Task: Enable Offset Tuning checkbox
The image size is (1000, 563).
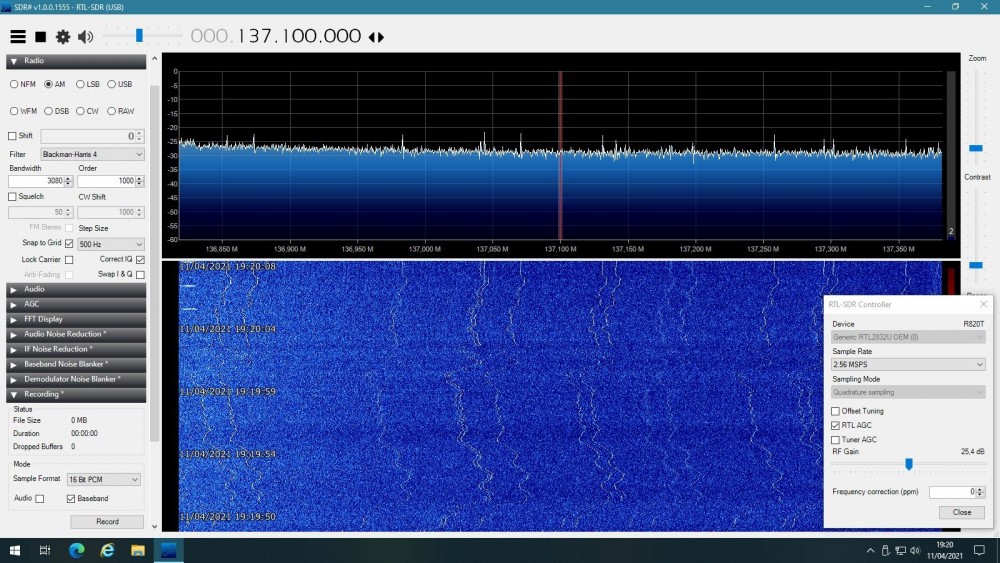Action: (x=835, y=411)
